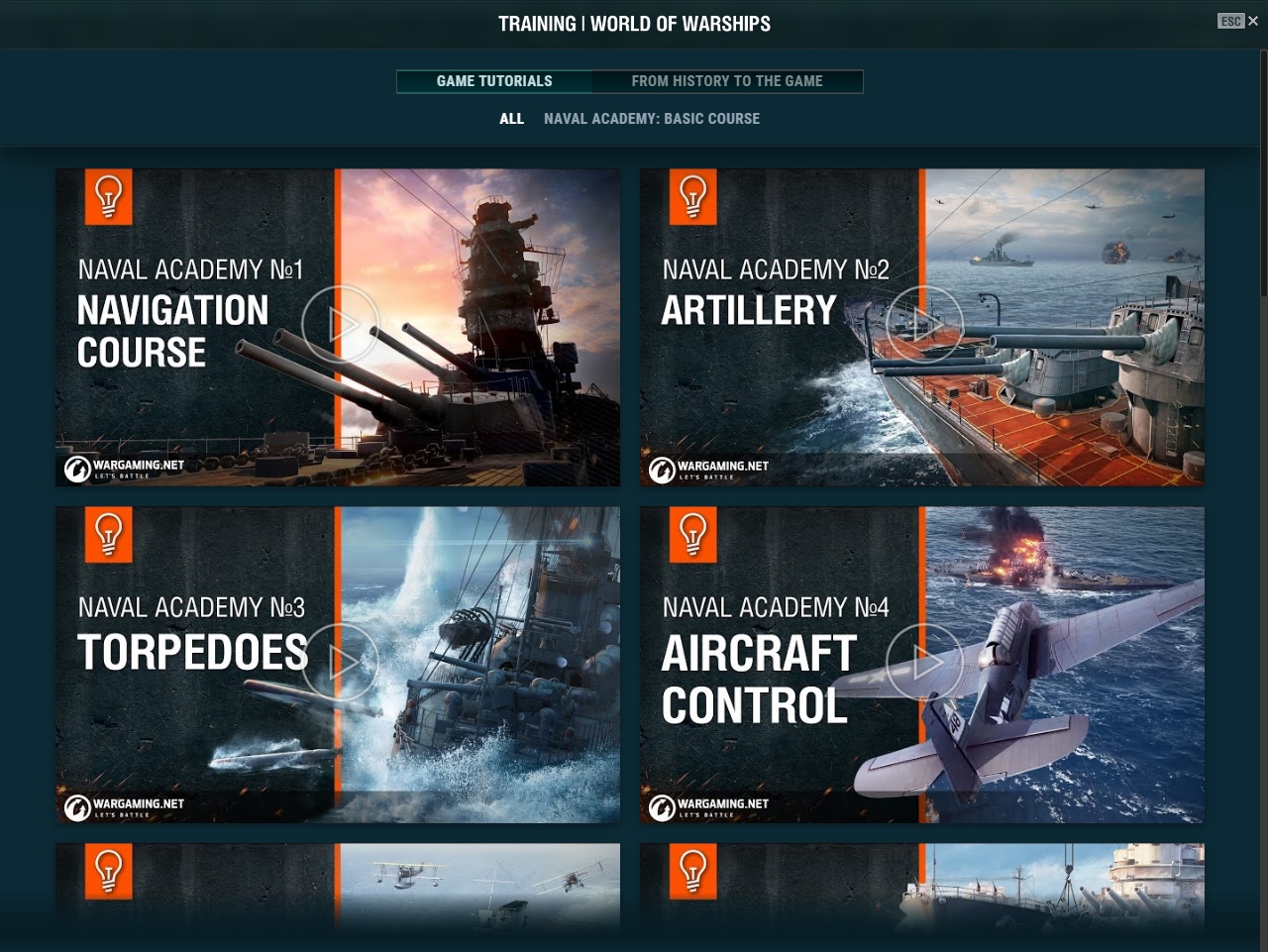Click Wargaming.net logo on Torpedoes card
This screenshot has height=952, width=1268.
click(125, 807)
